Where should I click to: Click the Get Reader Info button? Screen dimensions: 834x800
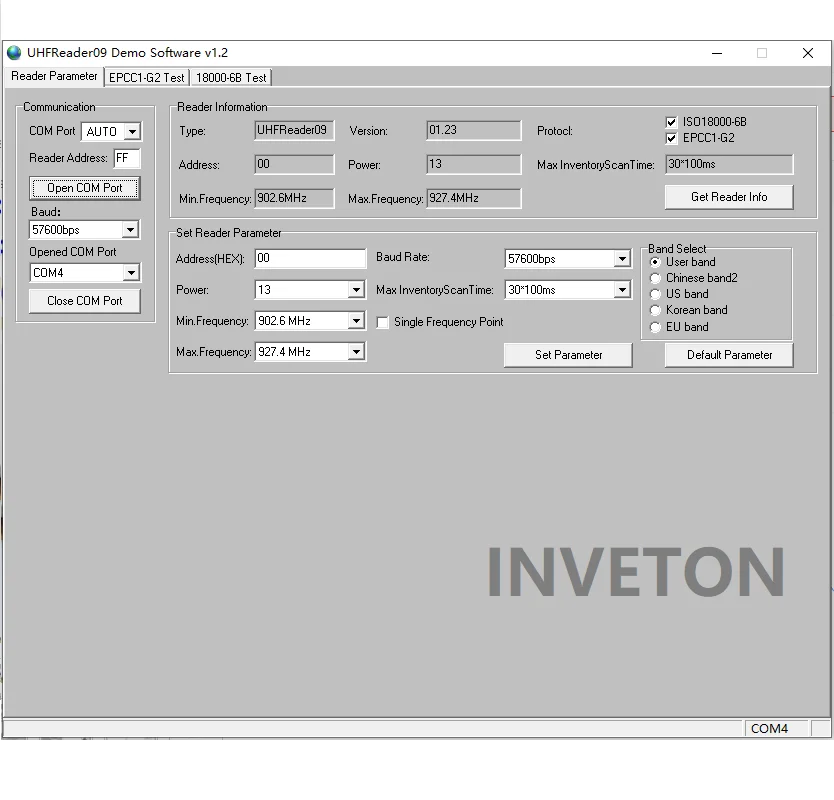pos(729,197)
